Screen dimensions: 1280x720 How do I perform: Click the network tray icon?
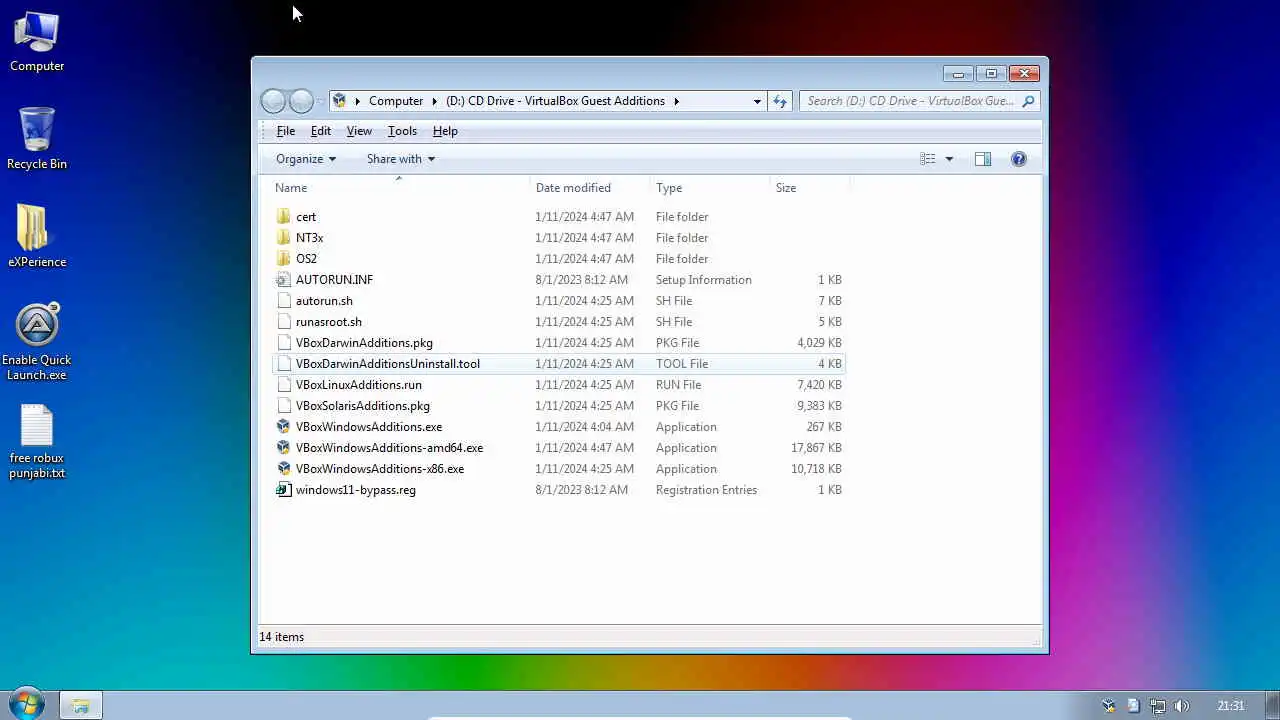click(1157, 706)
